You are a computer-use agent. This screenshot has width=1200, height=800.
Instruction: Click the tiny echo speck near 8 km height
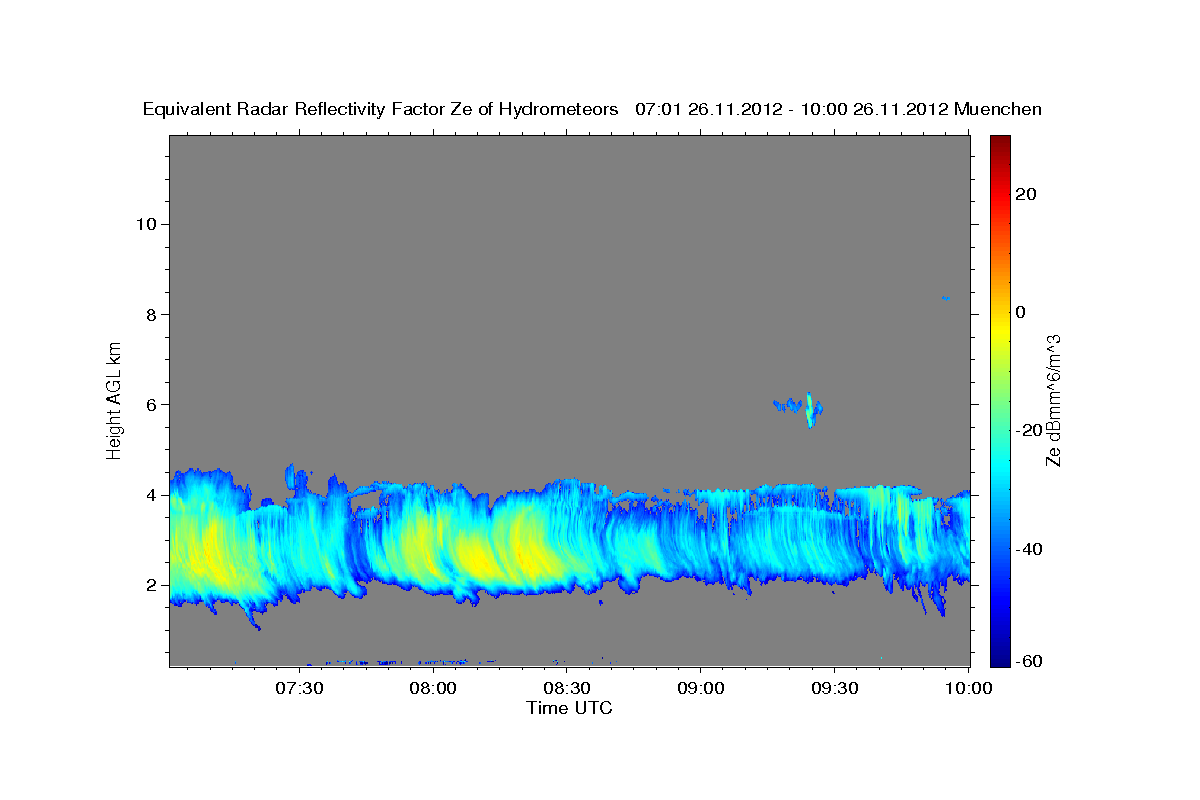[x=945, y=298]
